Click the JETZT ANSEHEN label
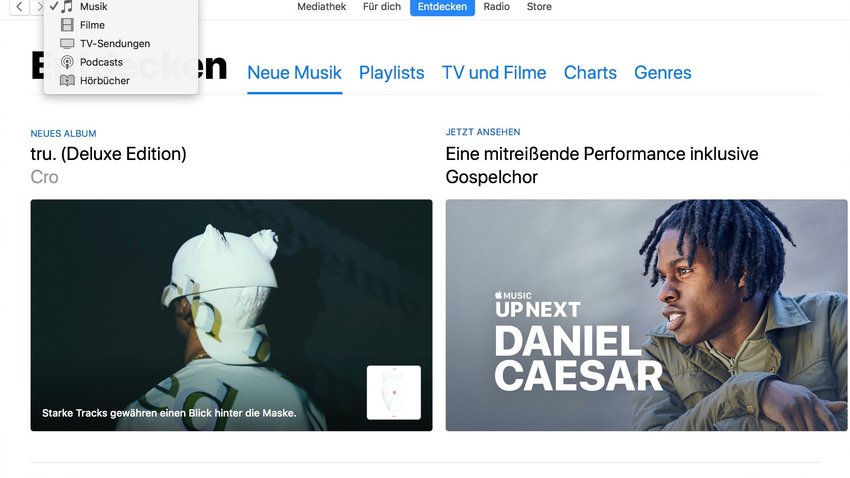The width and height of the screenshot is (850, 478). (x=483, y=132)
